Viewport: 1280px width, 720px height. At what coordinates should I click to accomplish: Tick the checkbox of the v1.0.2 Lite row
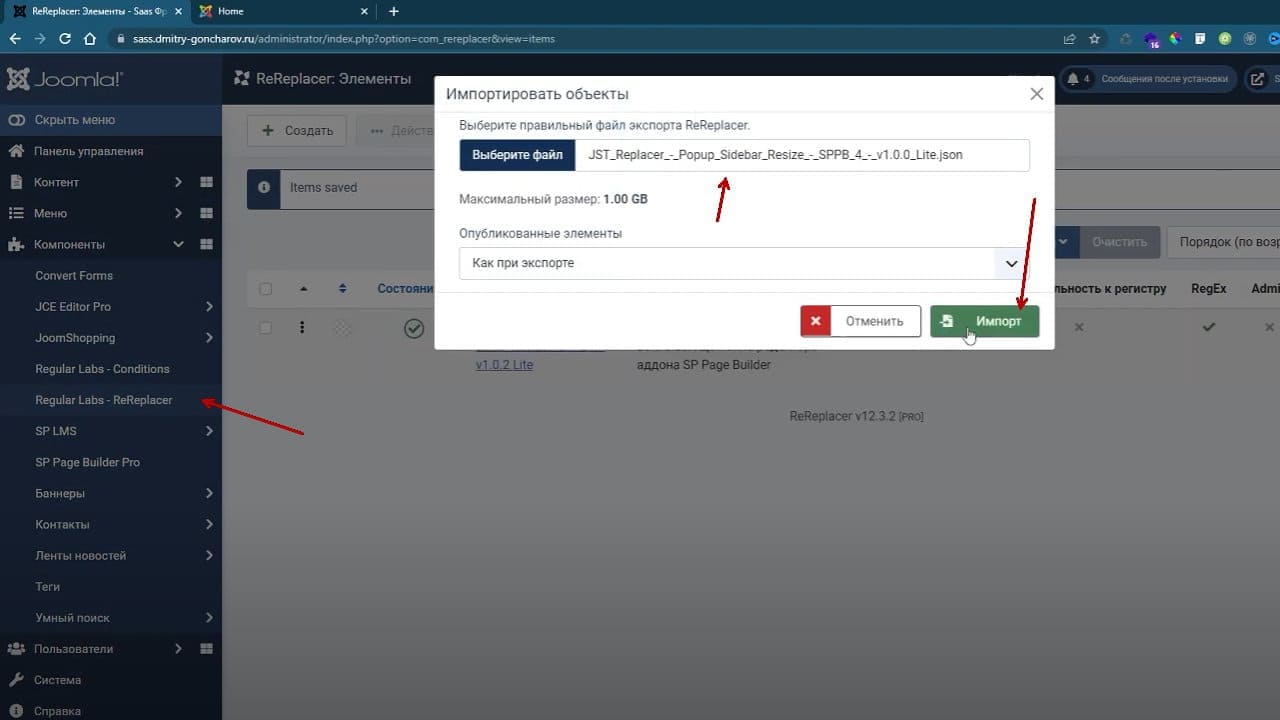(265, 328)
